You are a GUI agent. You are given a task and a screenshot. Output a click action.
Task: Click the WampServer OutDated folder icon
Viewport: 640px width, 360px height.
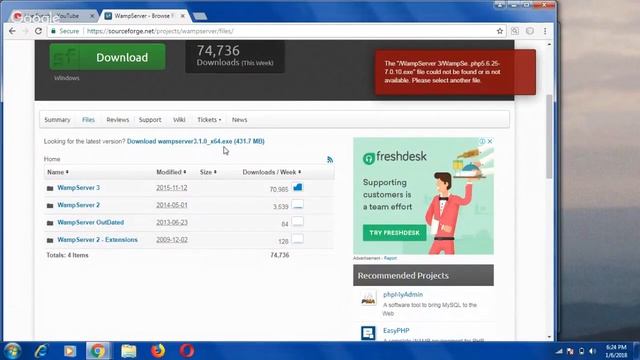[x=50, y=223]
